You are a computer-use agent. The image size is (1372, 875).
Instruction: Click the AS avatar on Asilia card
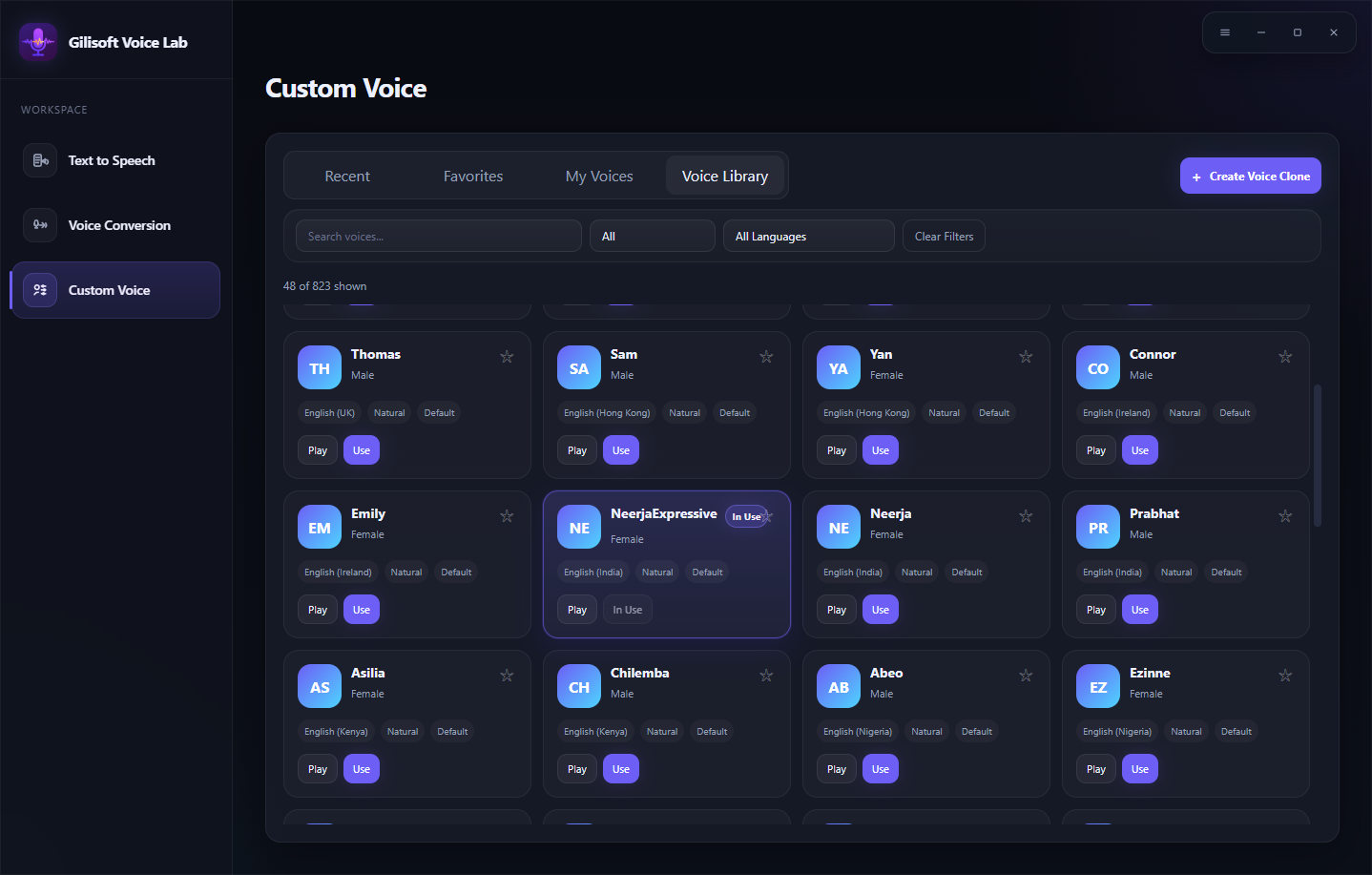[x=320, y=686]
